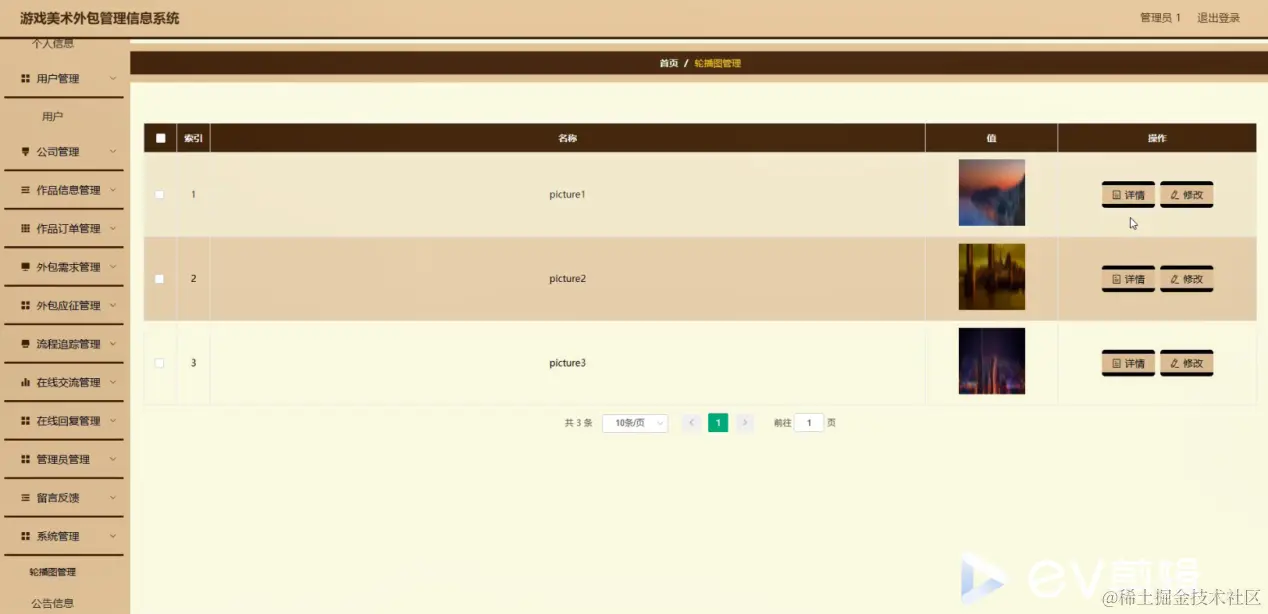
Task: Open the 用户 submenu item
Action: (53, 117)
